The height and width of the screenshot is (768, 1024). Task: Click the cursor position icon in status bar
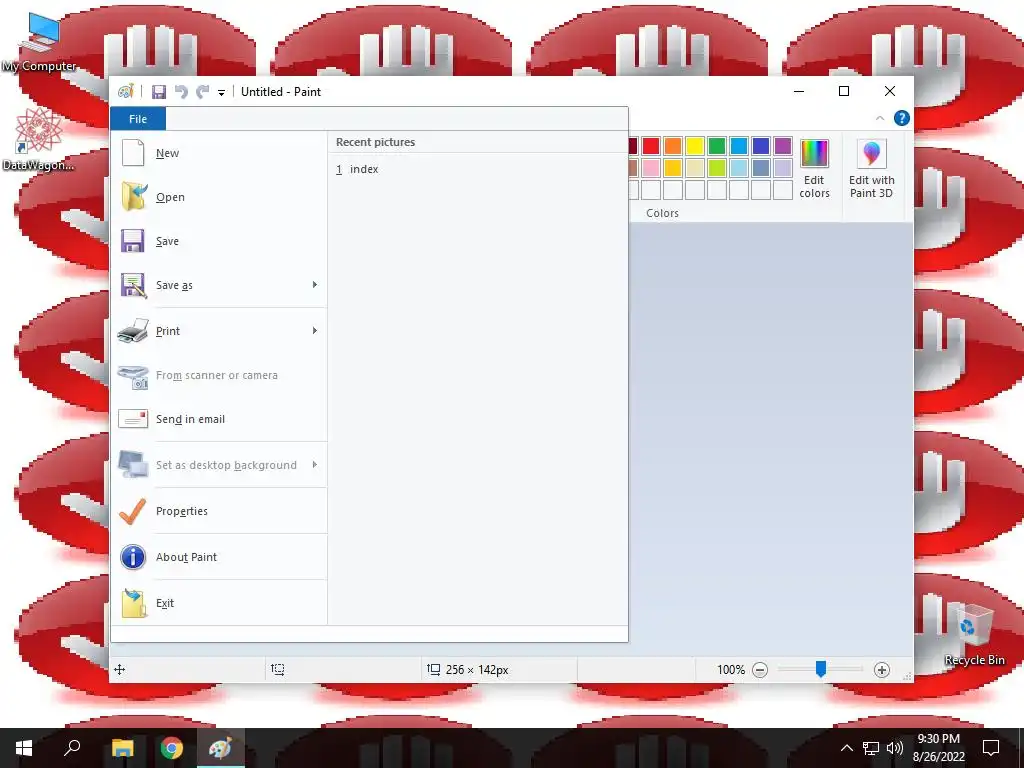click(120, 669)
